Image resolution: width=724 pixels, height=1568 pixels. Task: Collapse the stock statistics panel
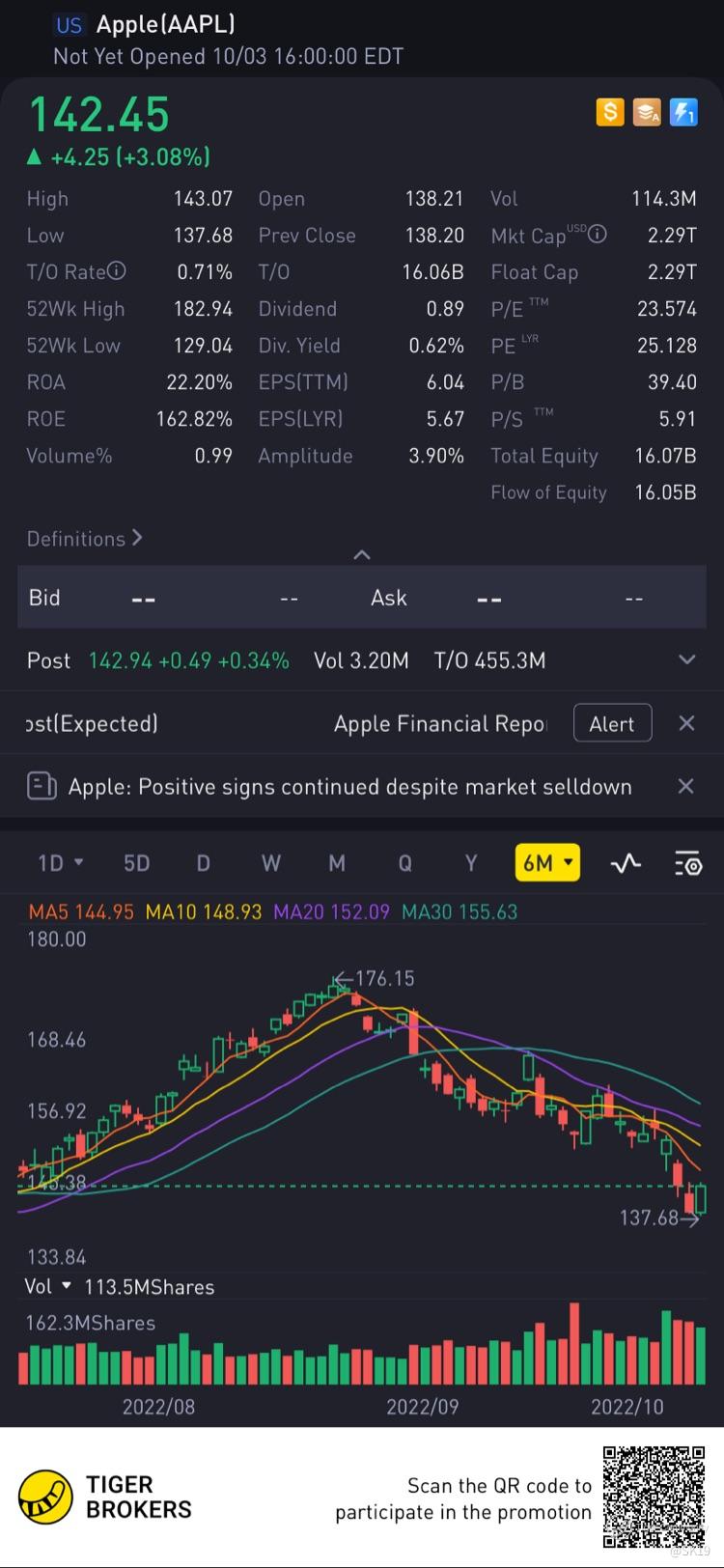362,554
